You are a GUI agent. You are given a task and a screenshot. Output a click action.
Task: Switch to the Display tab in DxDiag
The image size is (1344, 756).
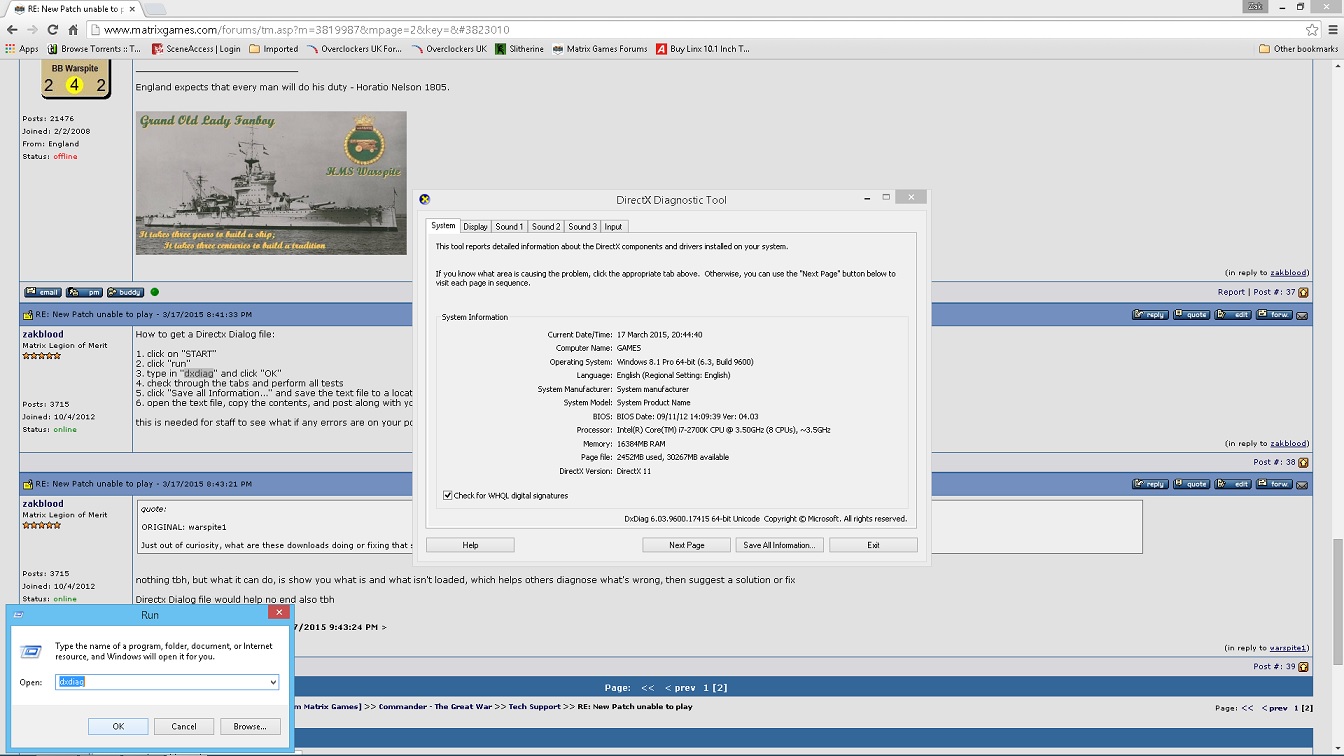tap(476, 227)
